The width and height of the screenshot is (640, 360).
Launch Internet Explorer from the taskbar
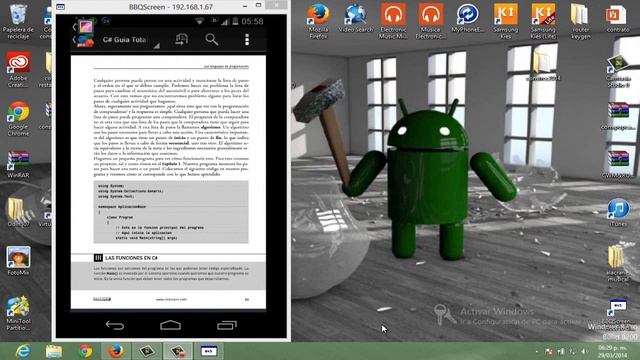tap(23, 351)
